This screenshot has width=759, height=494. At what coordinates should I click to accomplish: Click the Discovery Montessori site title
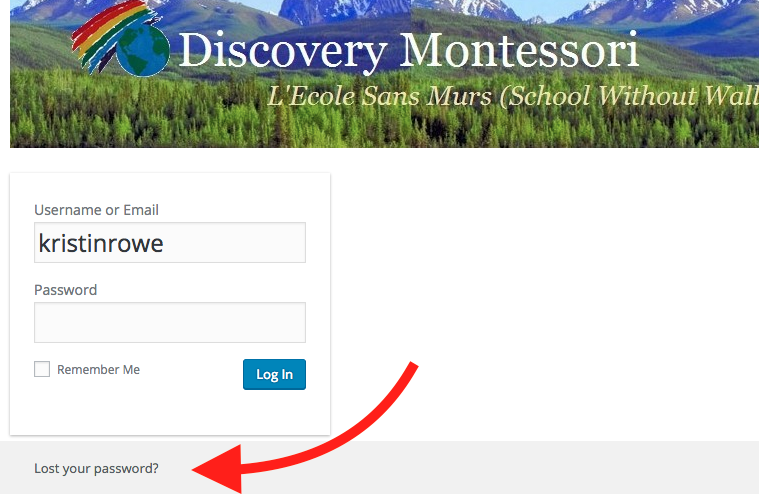pyautogui.click(x=409, y=51)
